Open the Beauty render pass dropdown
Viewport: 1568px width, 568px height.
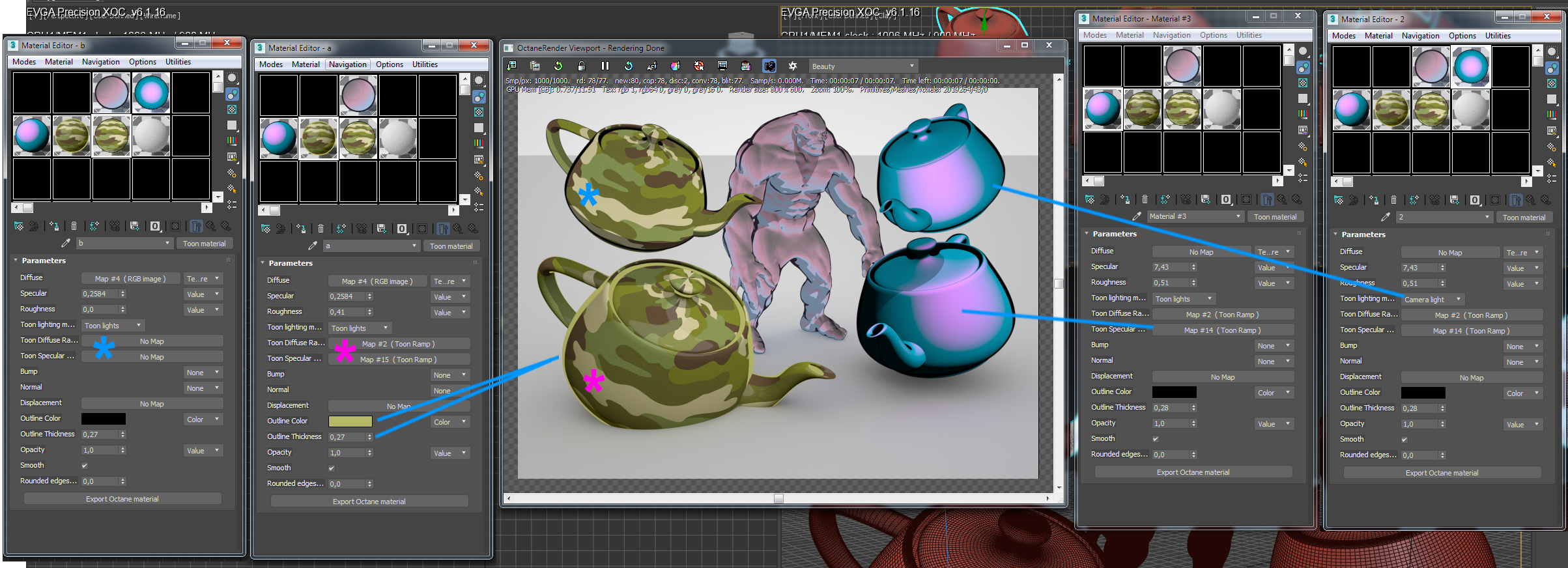tap(862, 66)
